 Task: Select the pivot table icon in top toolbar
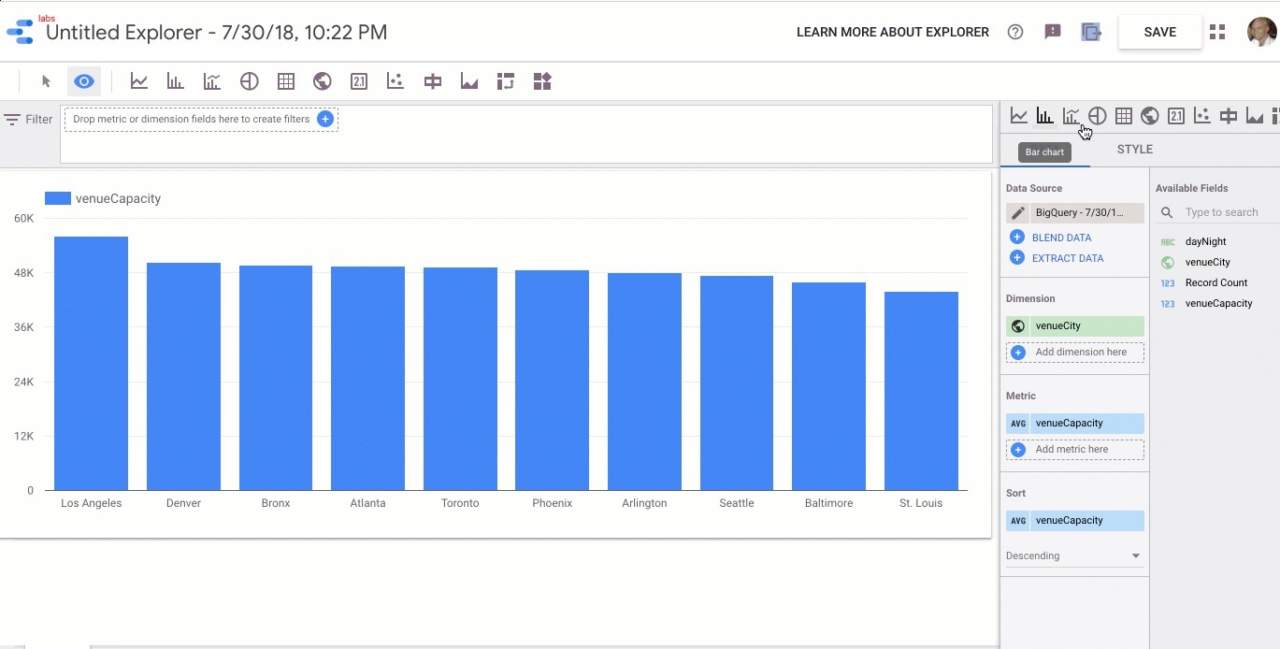(x=505, y=82)
